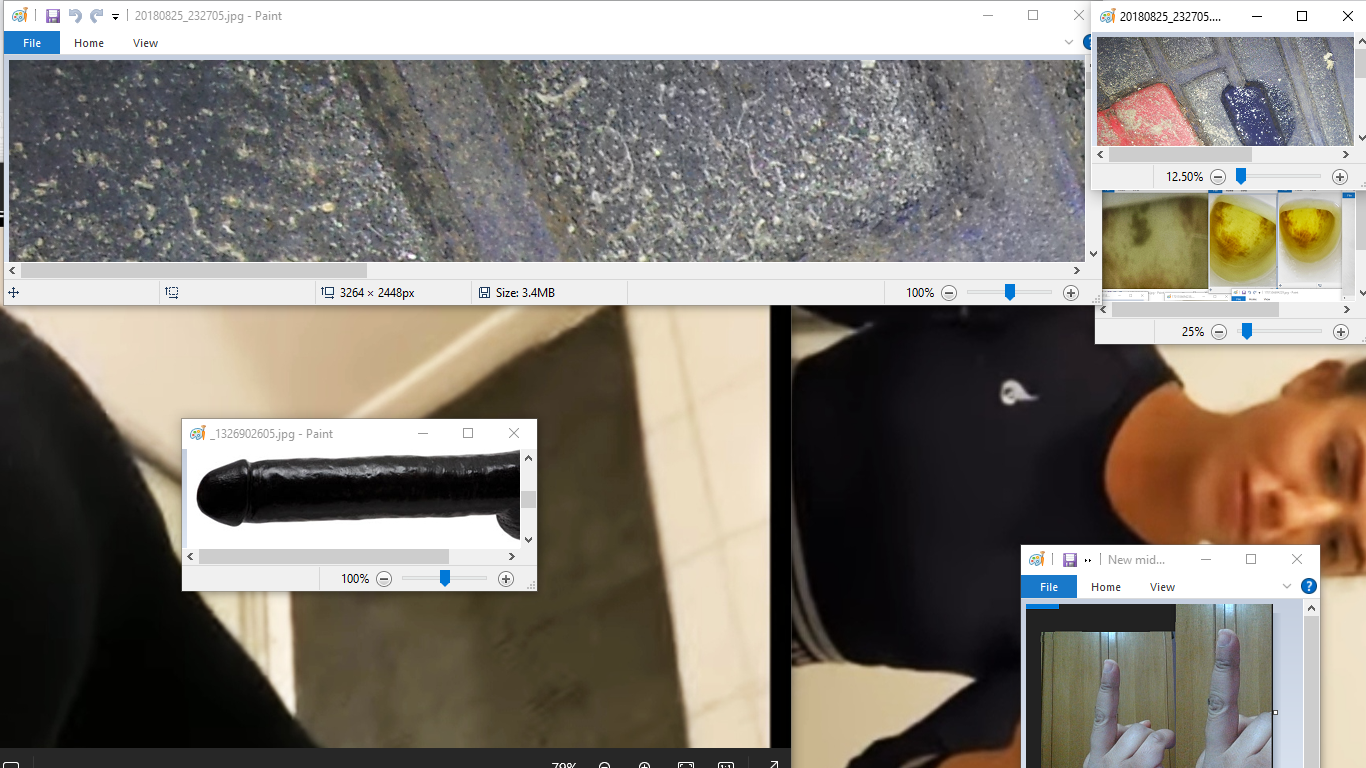The image size is (1366, 768).
Task: Click Save icon in New mid Paint window
Action: coord(1069,560)
